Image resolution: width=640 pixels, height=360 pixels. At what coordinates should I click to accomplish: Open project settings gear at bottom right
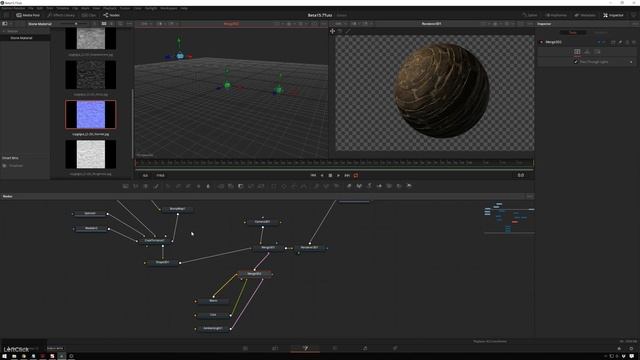pyautogui.click(x=631, y=348)
